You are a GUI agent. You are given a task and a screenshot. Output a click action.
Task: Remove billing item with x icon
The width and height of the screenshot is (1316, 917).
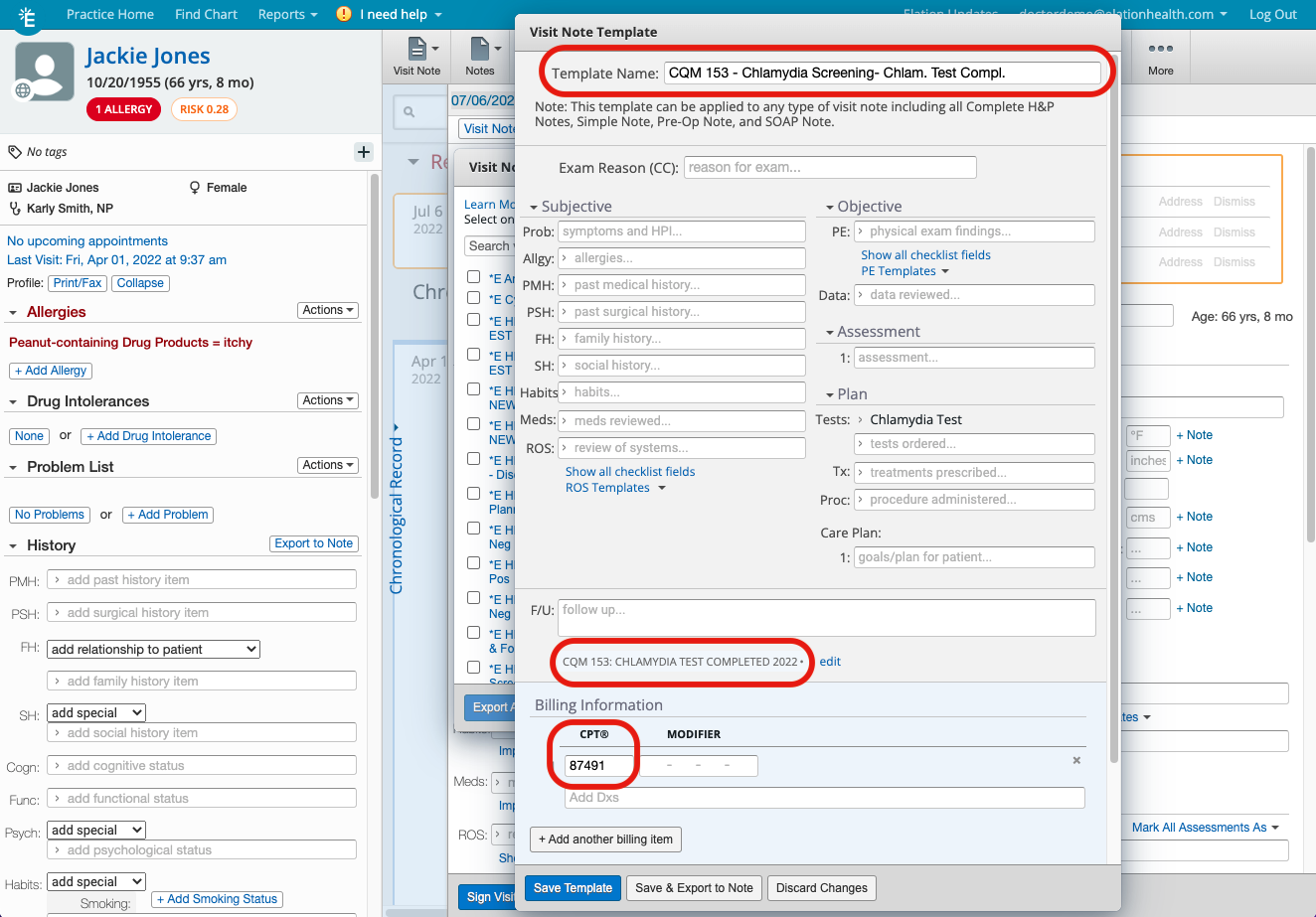click(x=1075, y=760)
